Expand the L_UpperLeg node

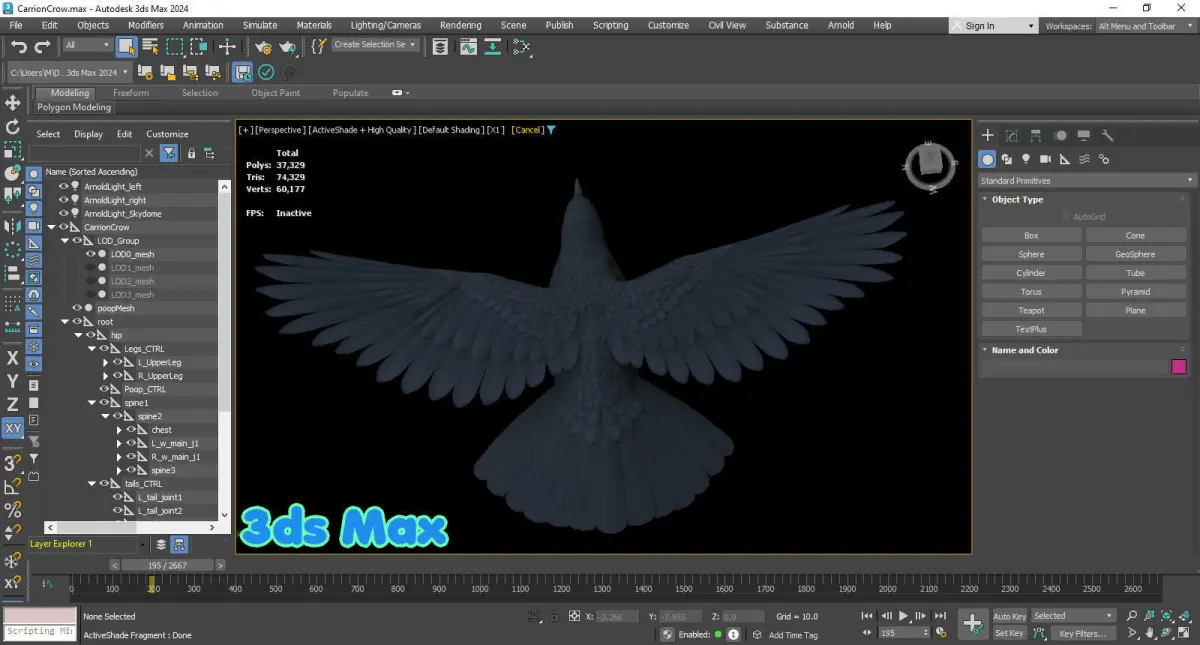tap(105, 362)
